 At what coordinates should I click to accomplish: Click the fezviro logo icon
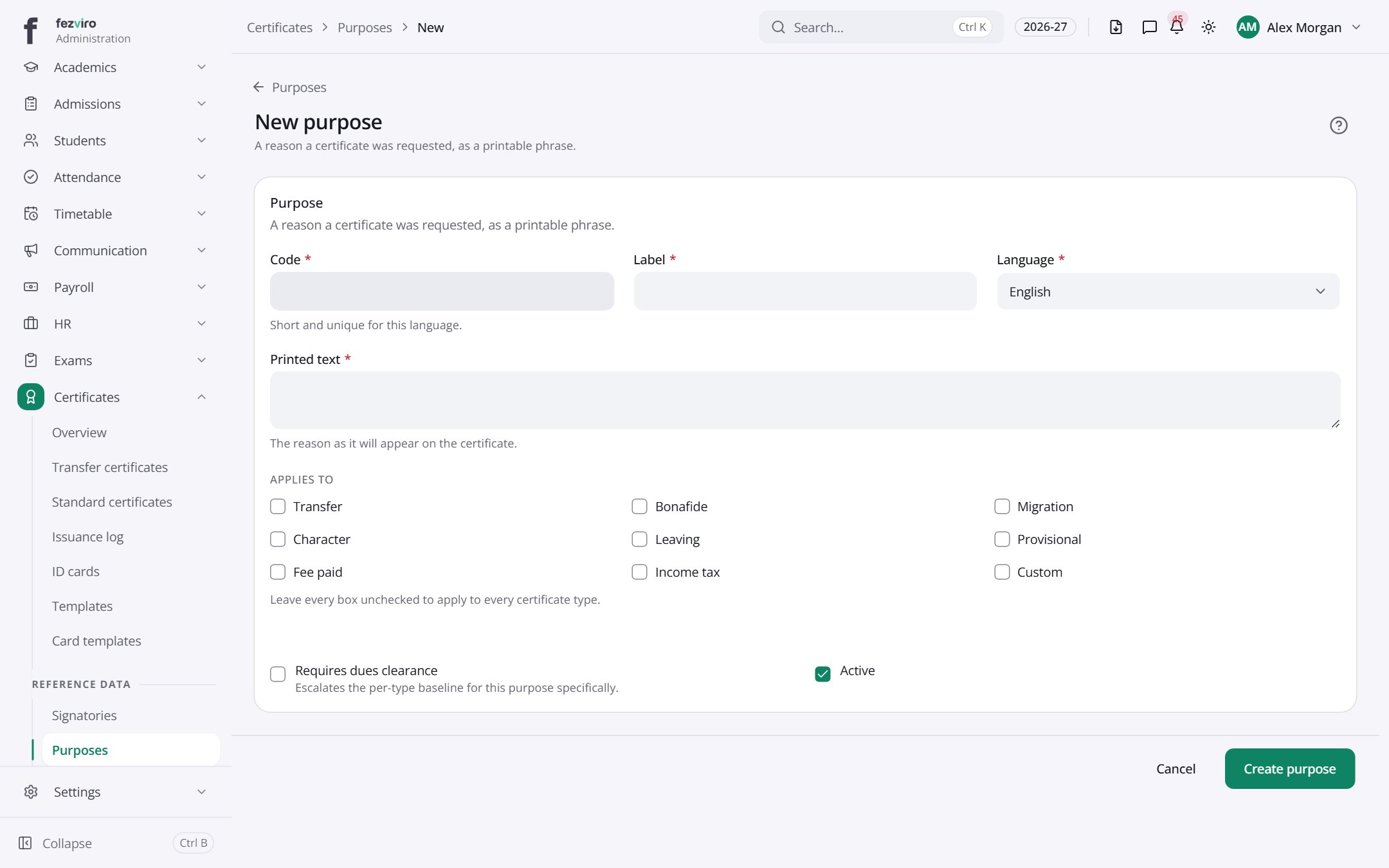pos(30,30)
